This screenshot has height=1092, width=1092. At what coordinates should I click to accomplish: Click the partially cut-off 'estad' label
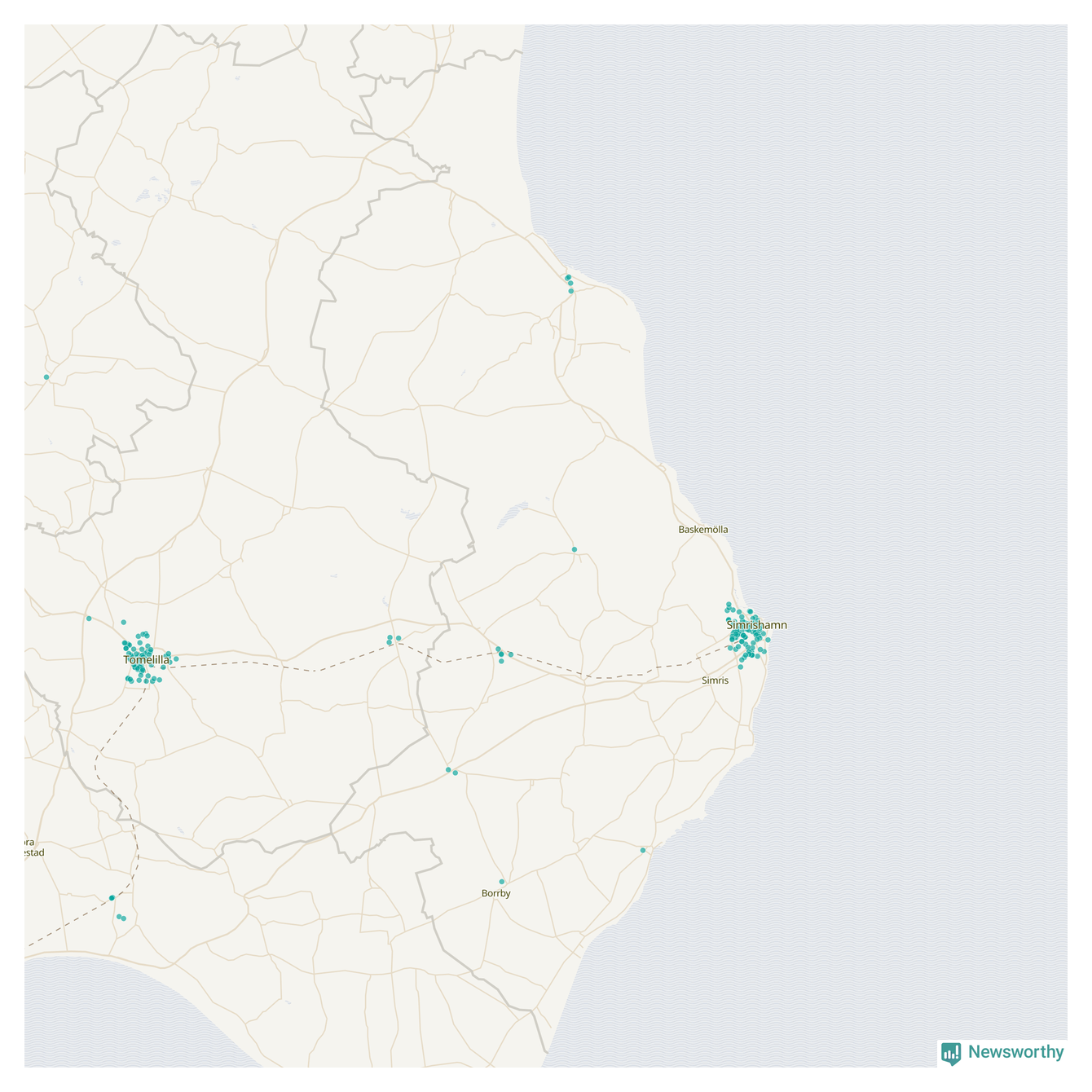(x=32, y=852)
